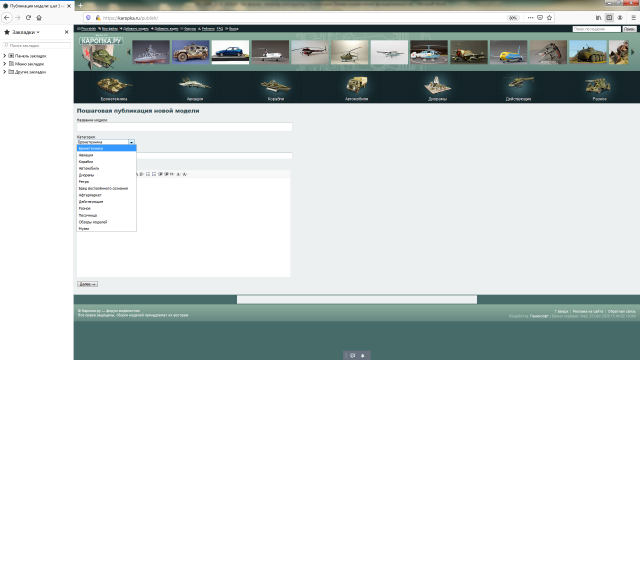
Task: Click the model name input field
Action: point(184,127)
